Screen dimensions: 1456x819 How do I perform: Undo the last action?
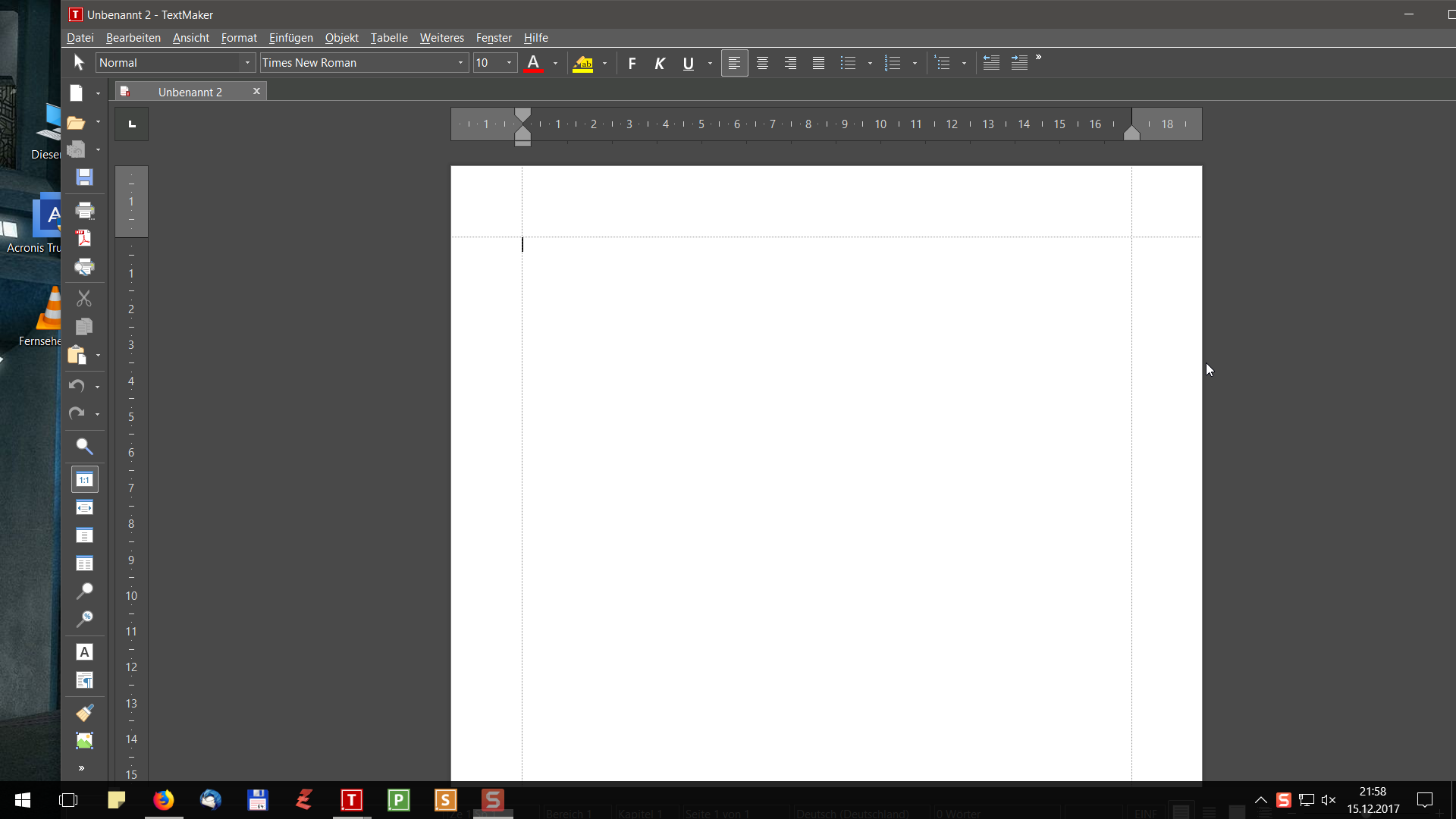77,386
